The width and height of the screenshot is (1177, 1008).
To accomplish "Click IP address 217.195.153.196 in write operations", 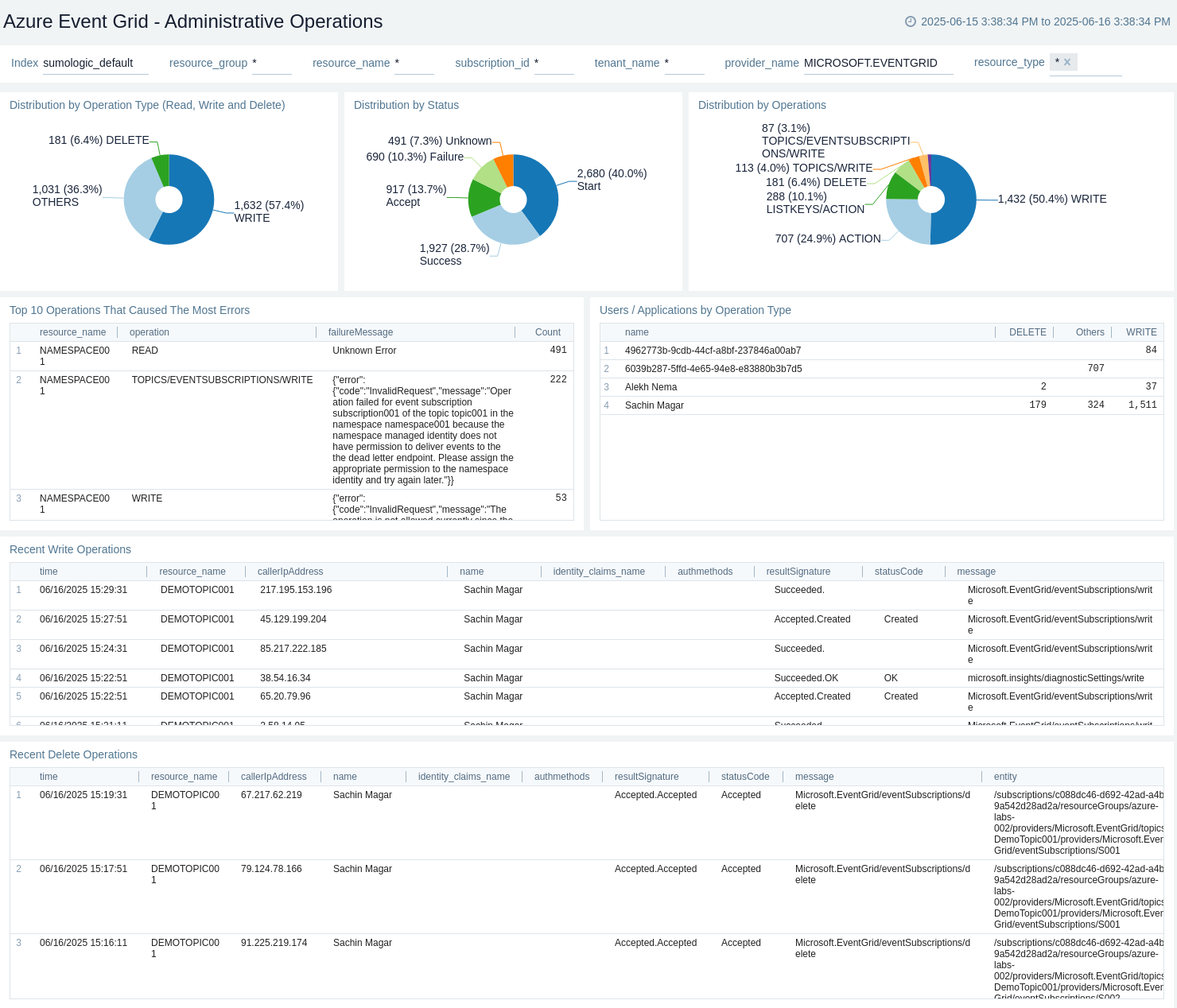I will pos(296,590).
